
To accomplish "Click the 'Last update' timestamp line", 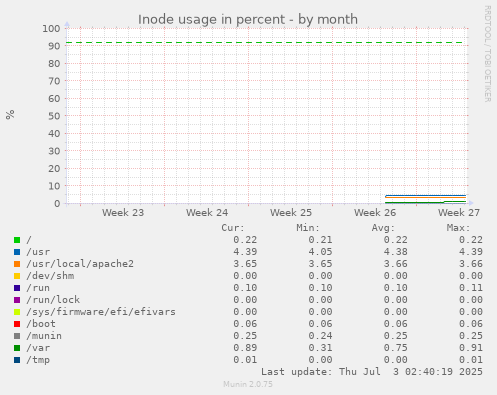I will click(x=372, y=372).
